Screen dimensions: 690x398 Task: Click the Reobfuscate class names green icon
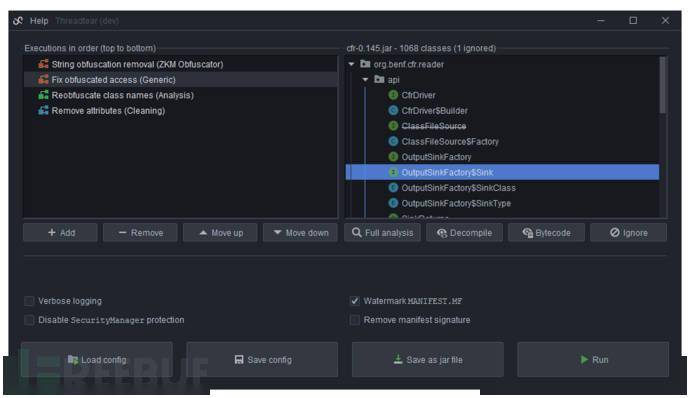(43, 95)
